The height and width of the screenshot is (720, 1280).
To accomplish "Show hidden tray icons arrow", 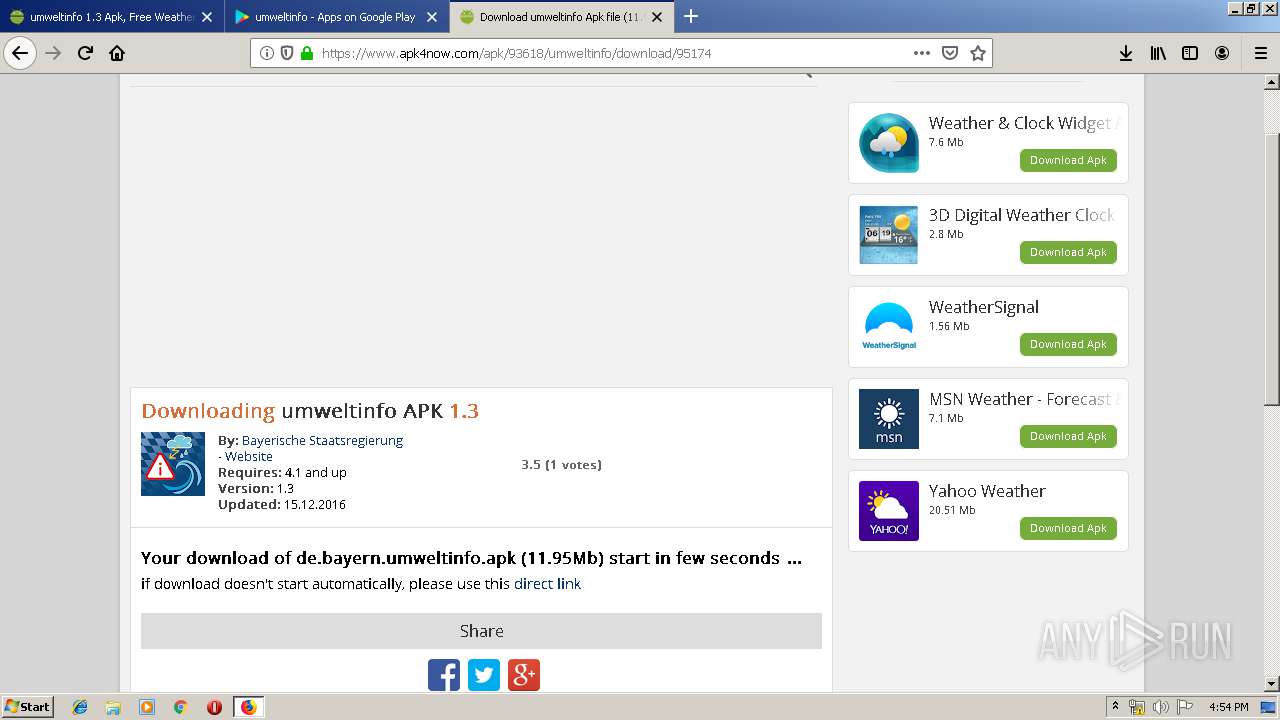I will tap(1116, 707).
